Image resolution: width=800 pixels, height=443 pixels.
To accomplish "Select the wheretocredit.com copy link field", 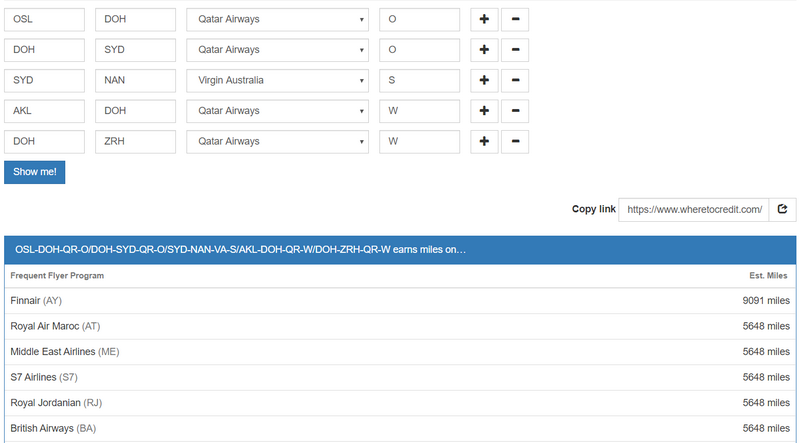I will [x=694, y=209].
